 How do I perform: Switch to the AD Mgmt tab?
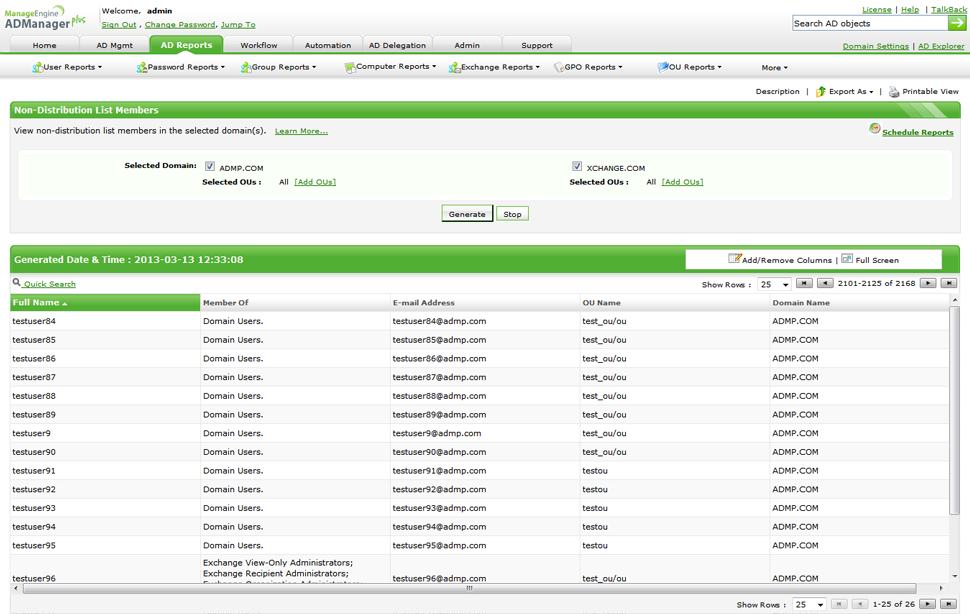115,45
